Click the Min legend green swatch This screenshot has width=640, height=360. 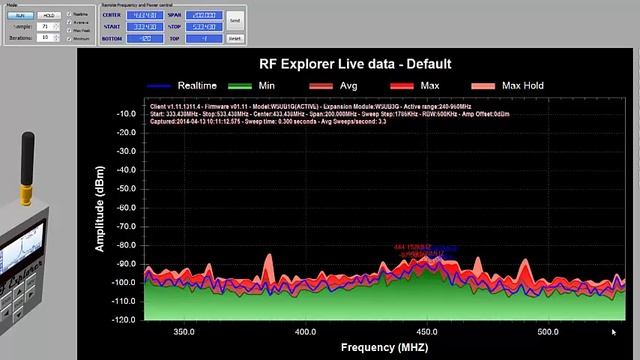pyautogui.click(x=240, y=86)
